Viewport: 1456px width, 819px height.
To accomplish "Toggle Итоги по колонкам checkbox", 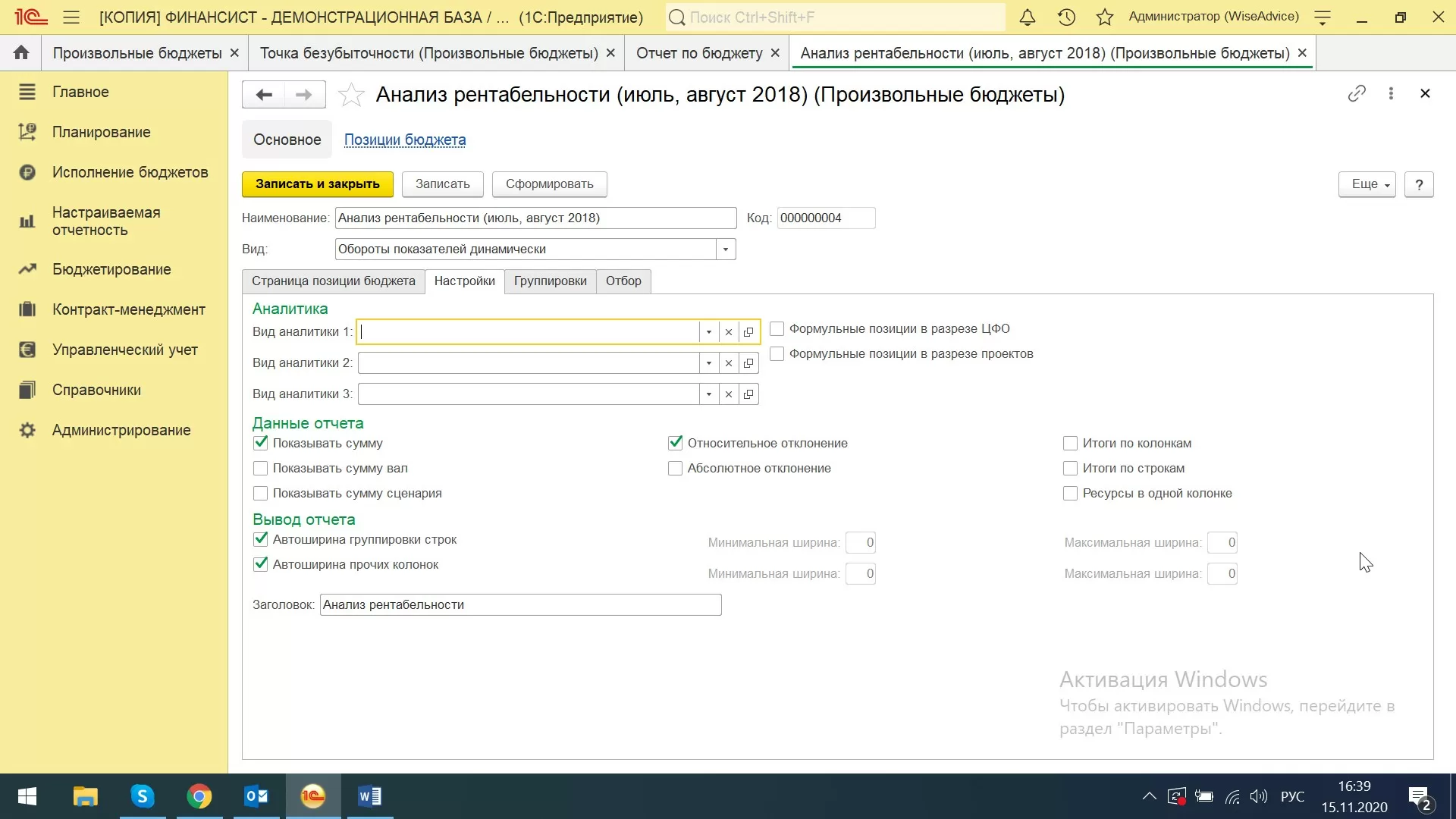I will coord(1070,443).
